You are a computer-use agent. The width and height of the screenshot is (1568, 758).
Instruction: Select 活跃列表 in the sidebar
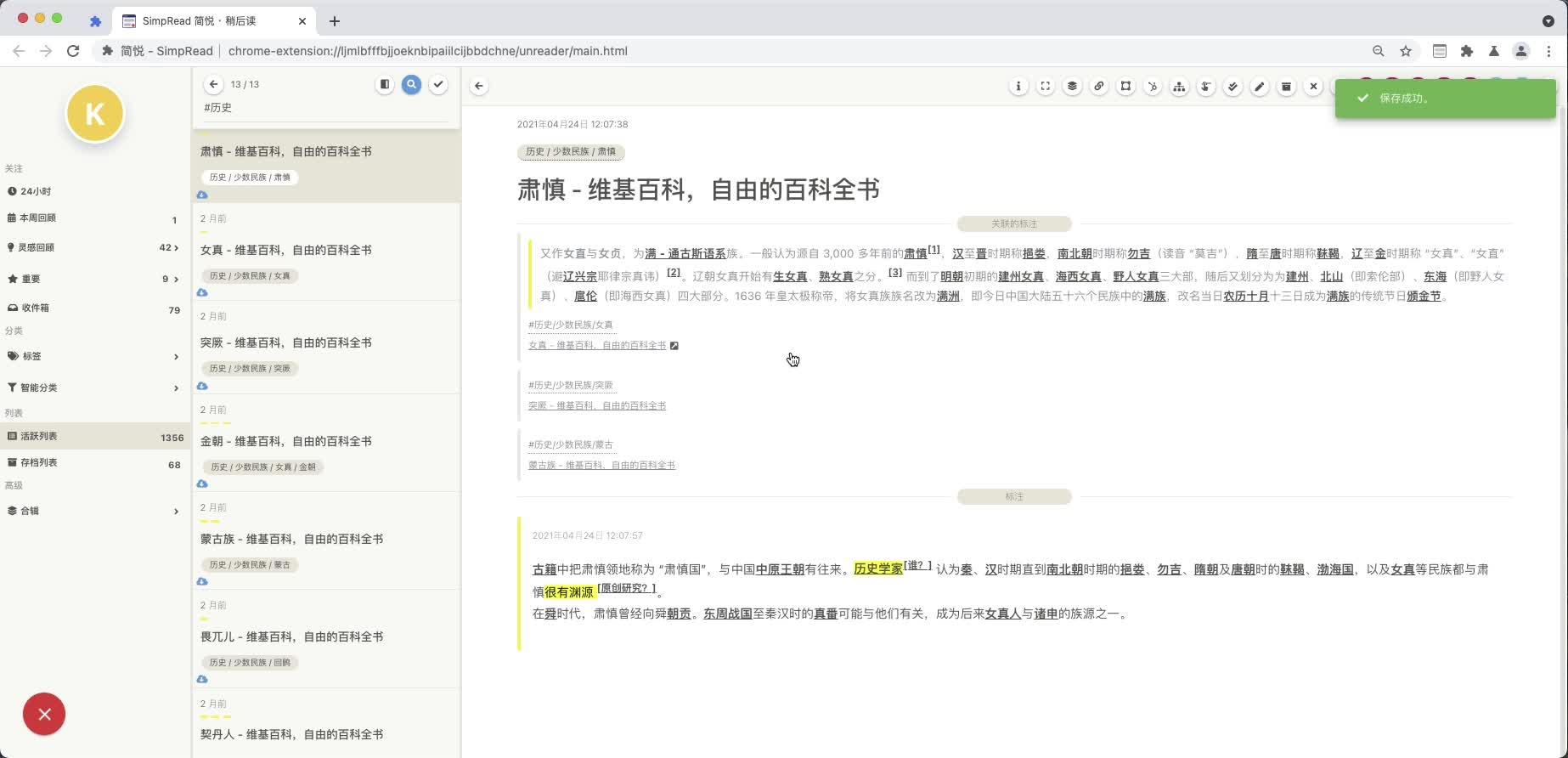click(94, 437)
